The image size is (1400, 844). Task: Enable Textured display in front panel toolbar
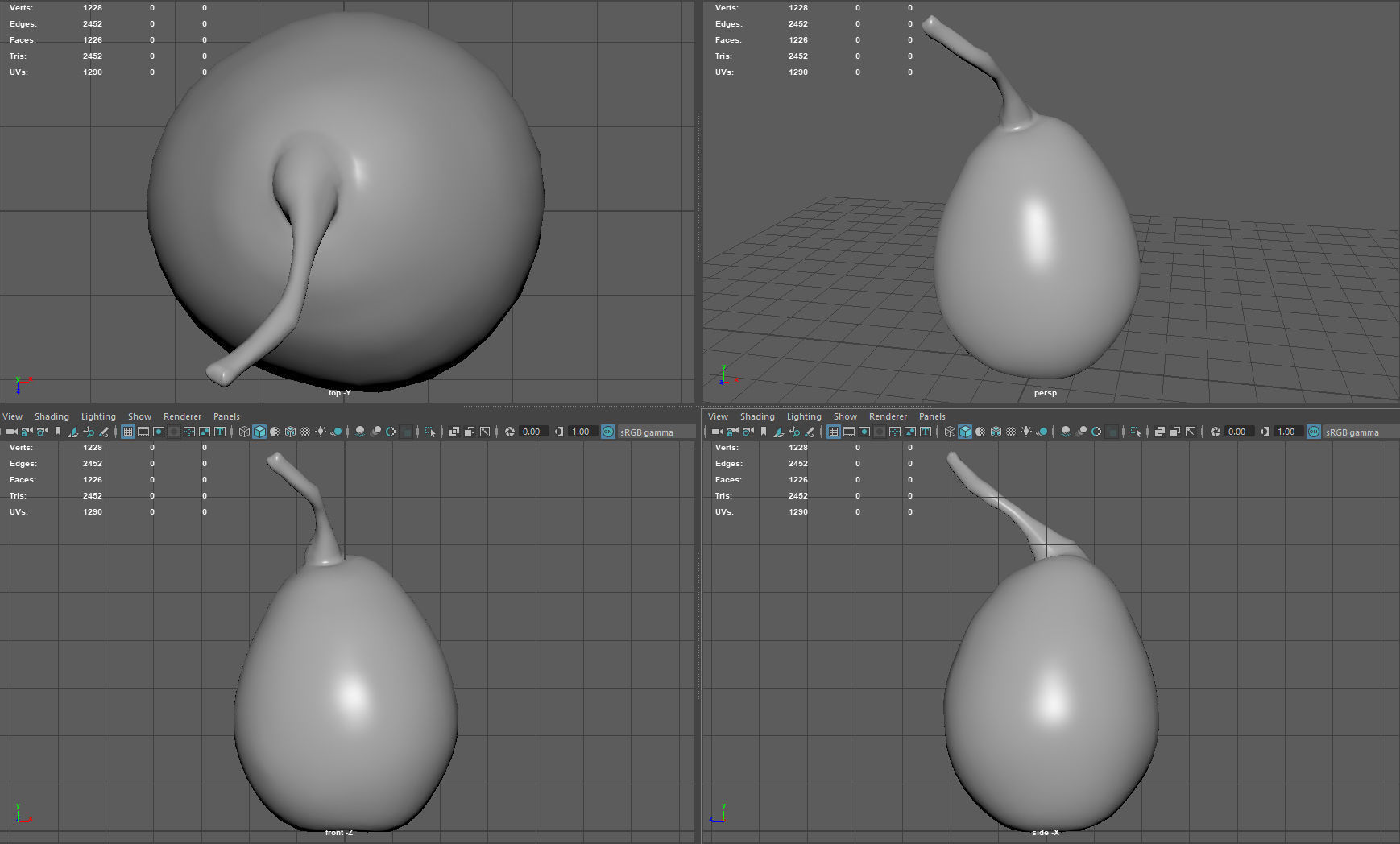pyautogui.click(x=305, y=432)
